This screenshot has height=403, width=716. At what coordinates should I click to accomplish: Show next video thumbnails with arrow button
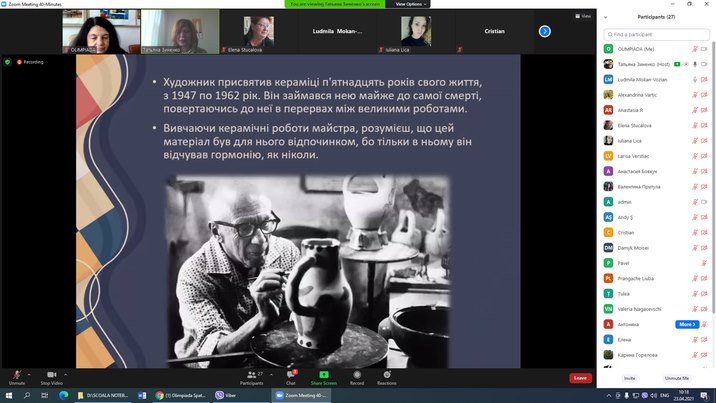pyautogui.click(x=545, y=31)
